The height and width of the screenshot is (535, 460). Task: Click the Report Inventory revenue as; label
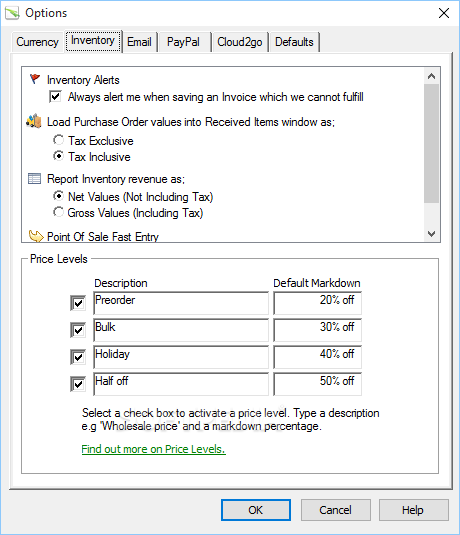(x=116, y=179)
